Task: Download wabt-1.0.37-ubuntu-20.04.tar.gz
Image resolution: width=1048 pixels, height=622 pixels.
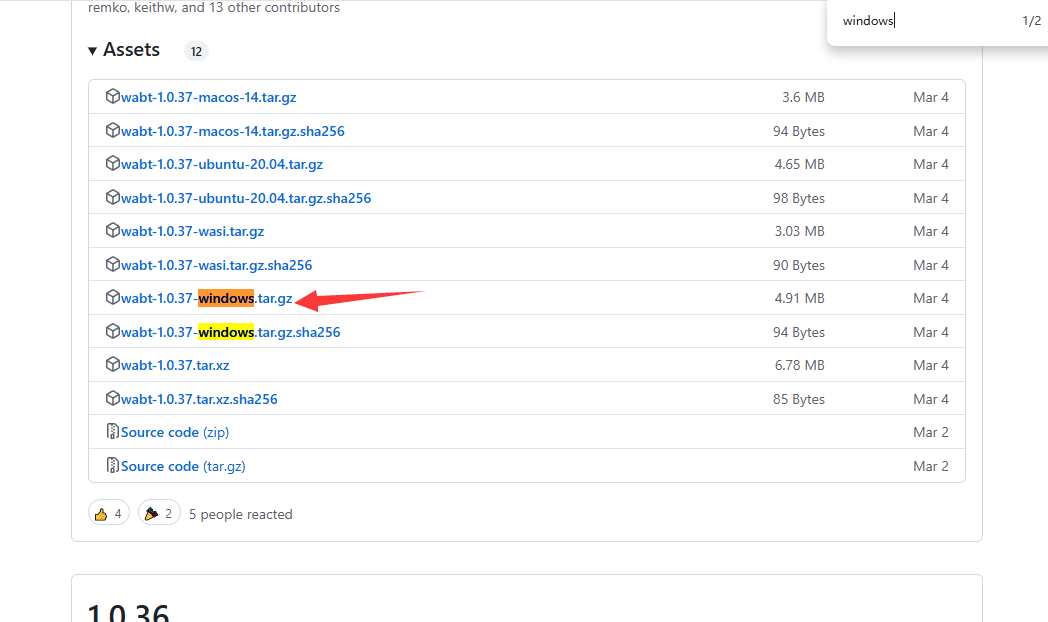Action: click(x=221, y=164)
